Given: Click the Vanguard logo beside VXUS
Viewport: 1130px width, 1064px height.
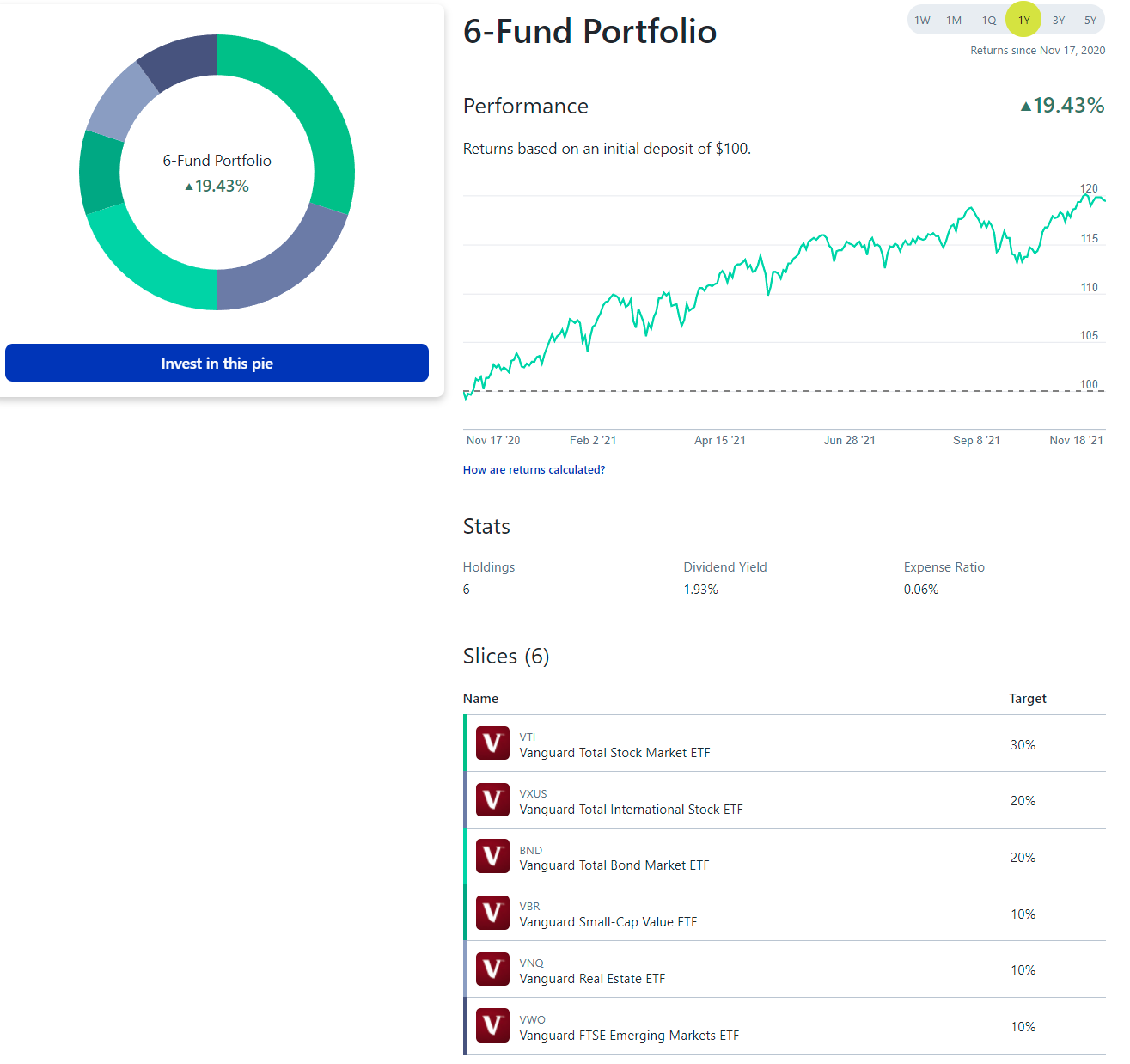Looking at the screenshot, I should (492, 800).
